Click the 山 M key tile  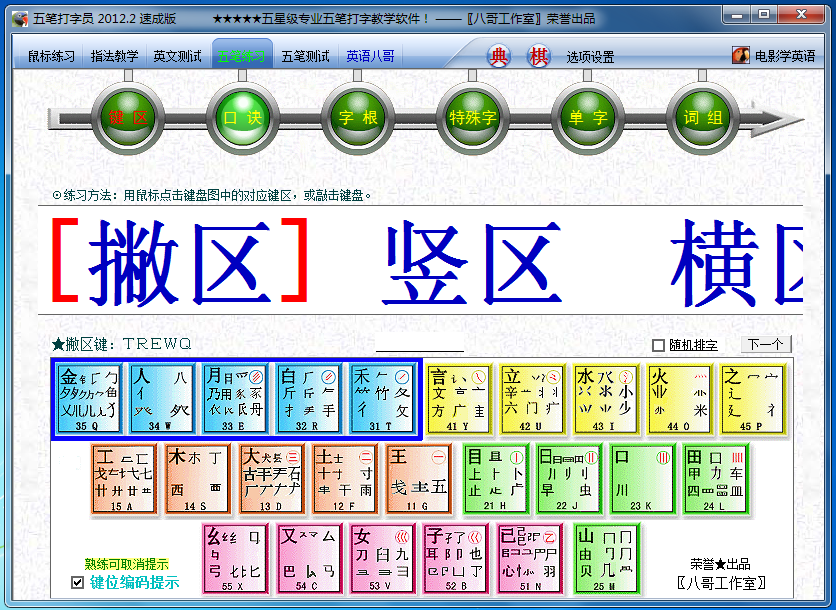pyautogui.click(x=605, y=558)
